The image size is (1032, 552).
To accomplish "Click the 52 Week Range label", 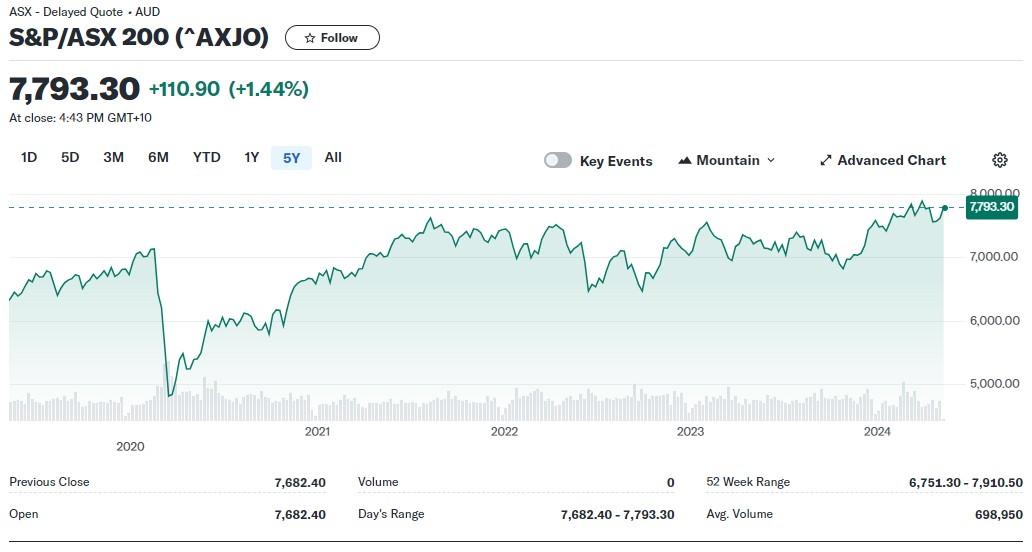I will pyautogui.click(x=748, y=482).
